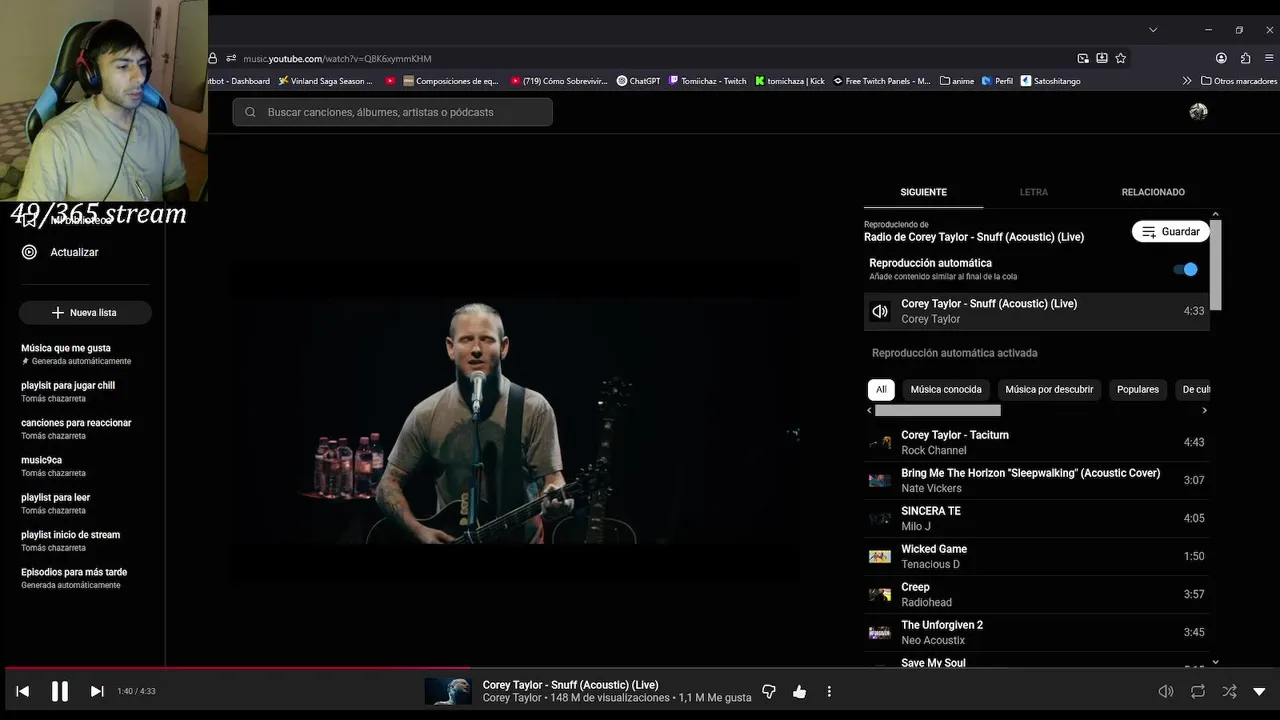Image resolution: width=1280 pixels, height=720 pixels.
Task: Open the three-dot song options menu
Action: tap(829, 691)
